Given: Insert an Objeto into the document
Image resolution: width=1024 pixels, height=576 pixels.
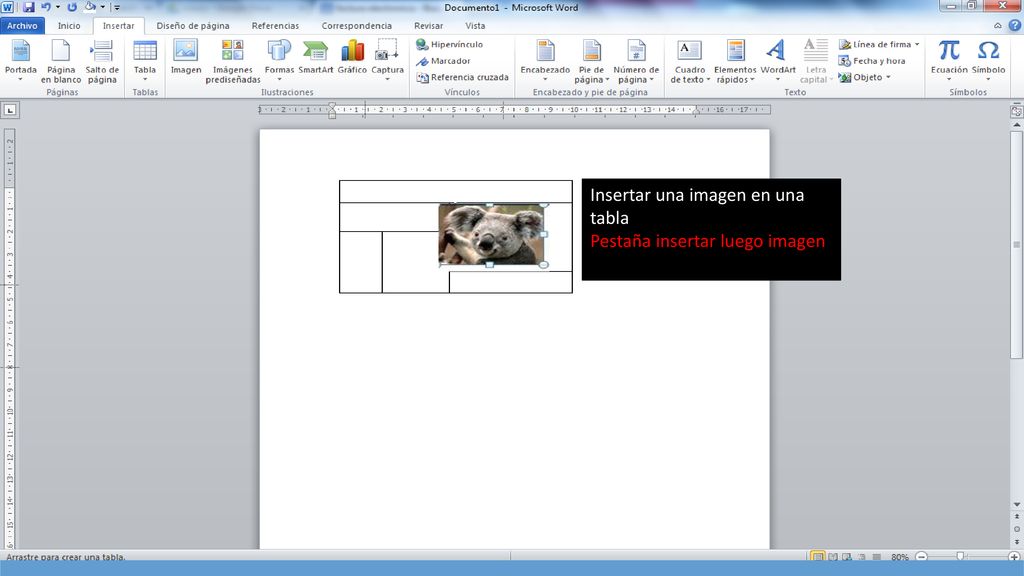Looking at the screenshot, I should click(861, 77).
